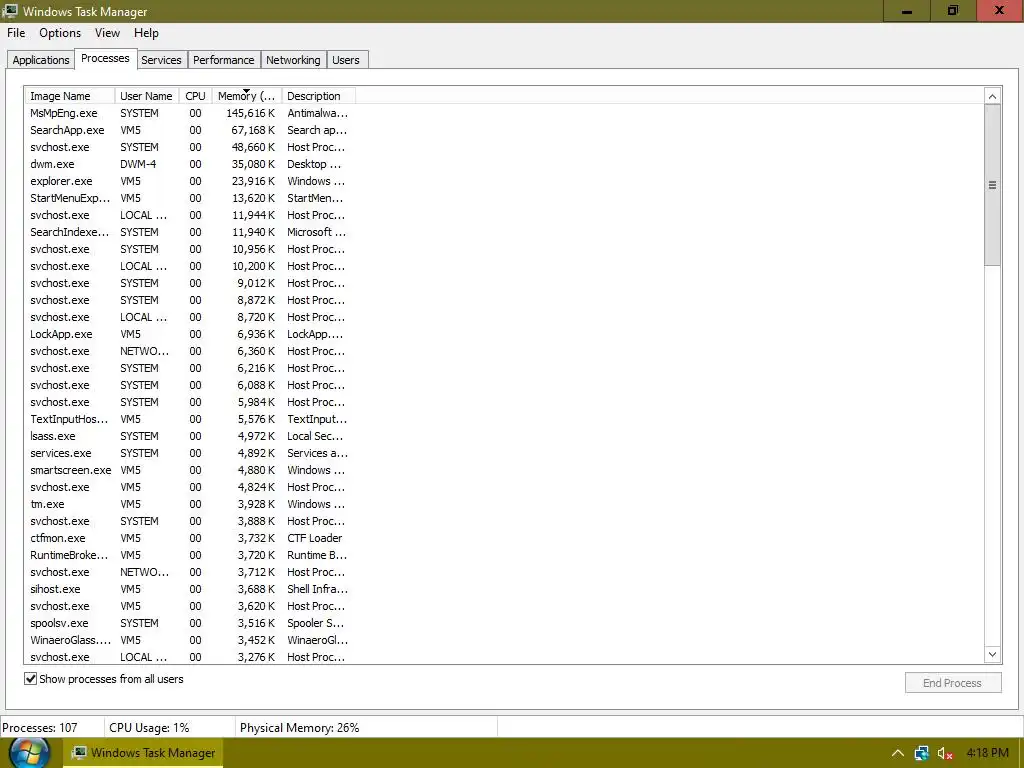Click Processes: 107 in status bar
Viewport: 1024px width, 768px height.
[x=40, y=728]
